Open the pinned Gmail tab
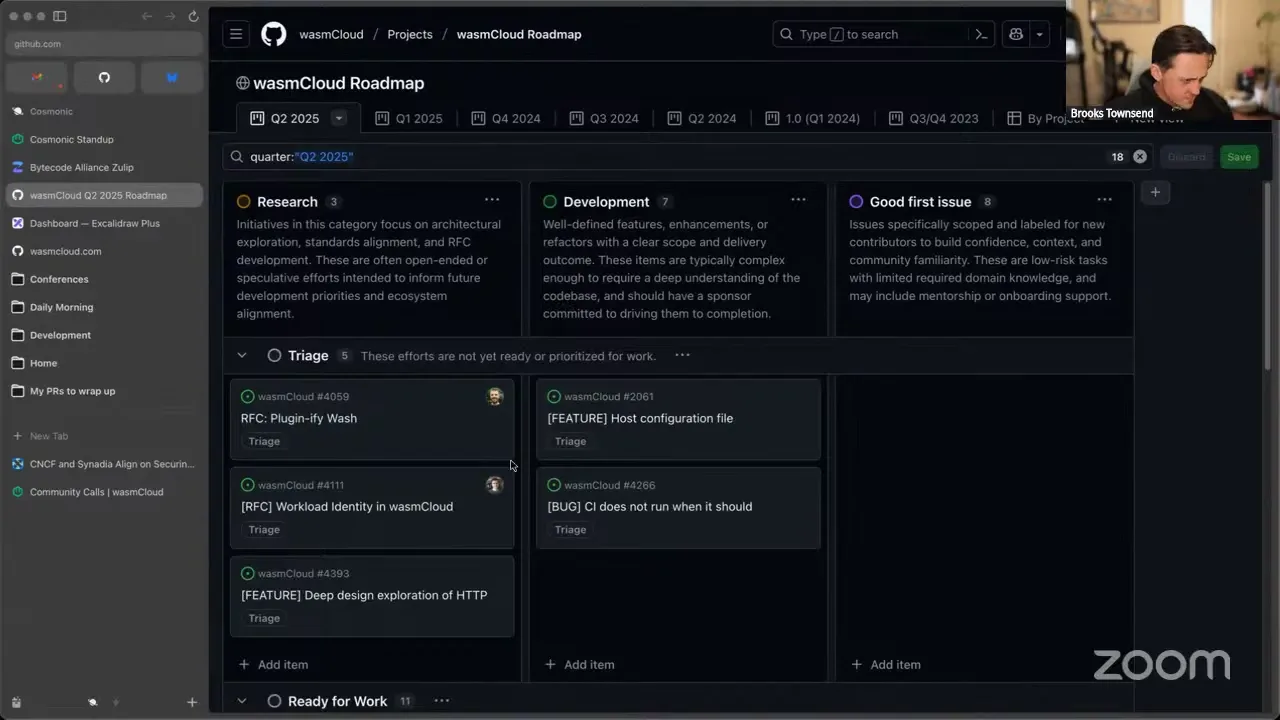The image size is (1280, 720). (37, 77)
